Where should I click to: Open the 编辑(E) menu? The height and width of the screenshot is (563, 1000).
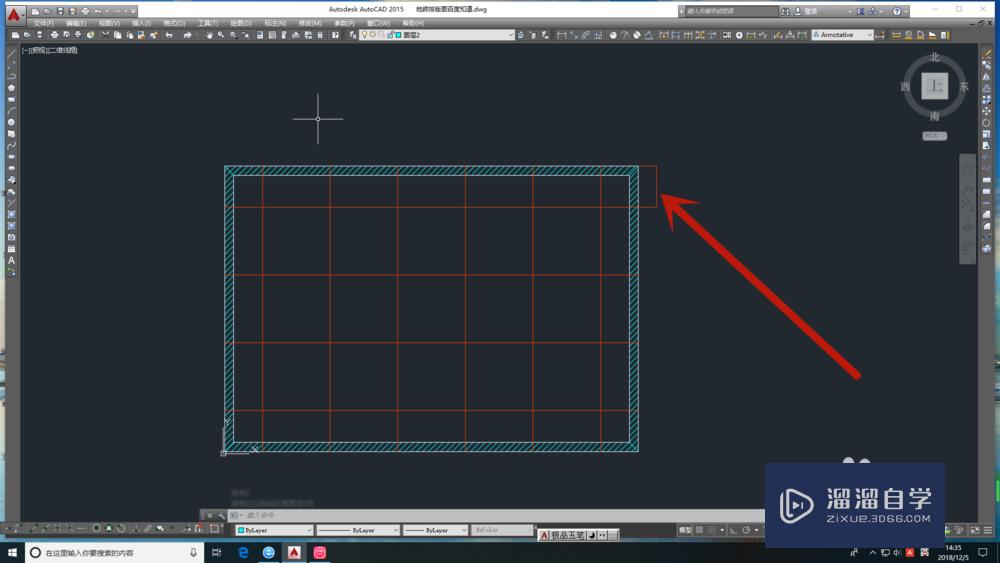[76, 23]
